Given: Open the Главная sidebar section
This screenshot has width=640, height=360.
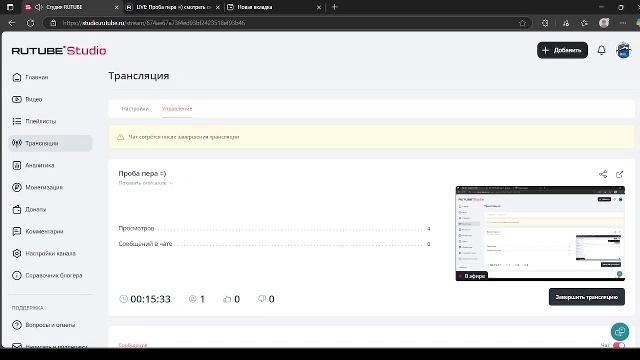Looking at the screenshot, I should [31, 77].
